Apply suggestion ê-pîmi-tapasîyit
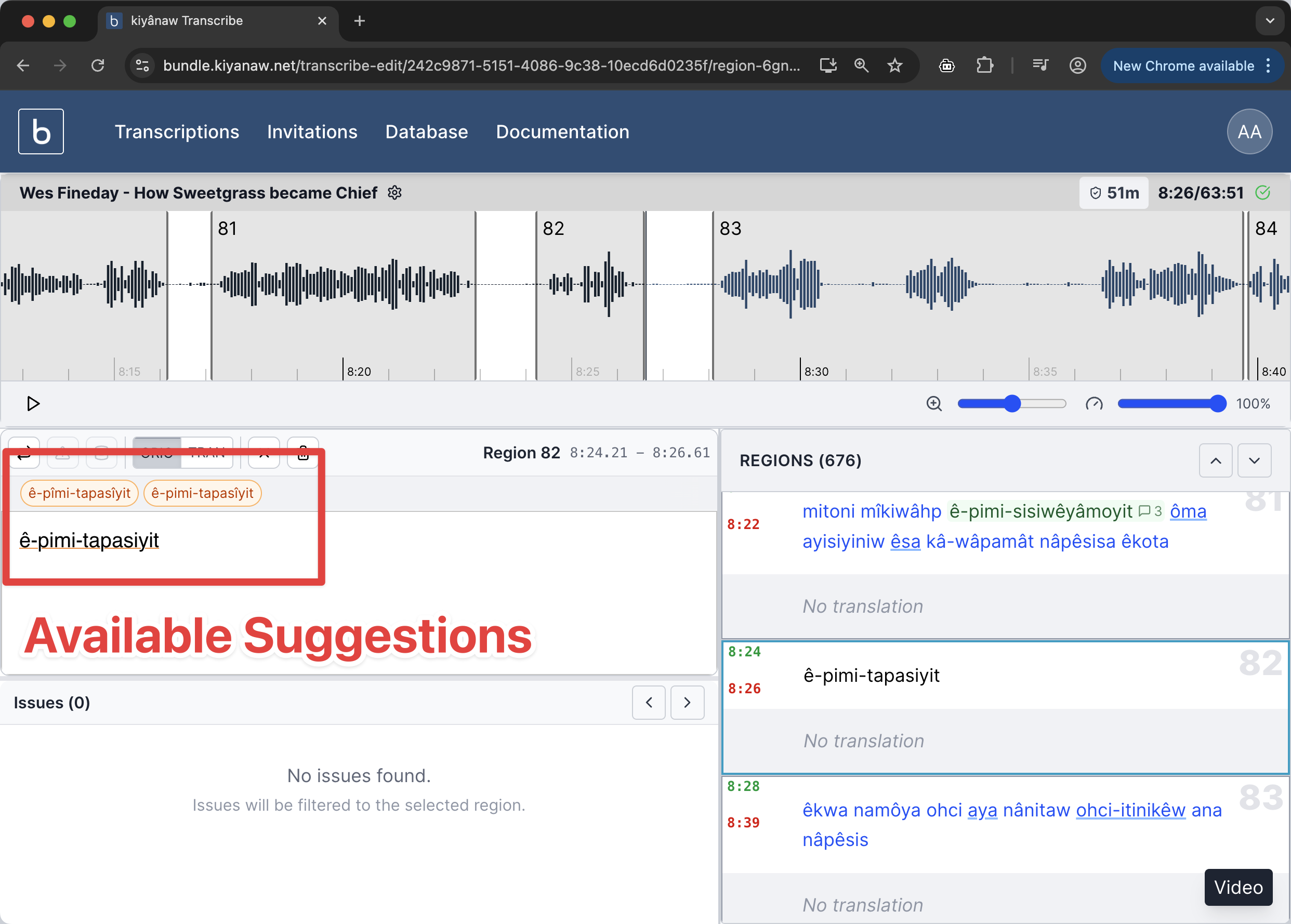The width and height of the screenshot is (1291, 924). pos(80,493)
